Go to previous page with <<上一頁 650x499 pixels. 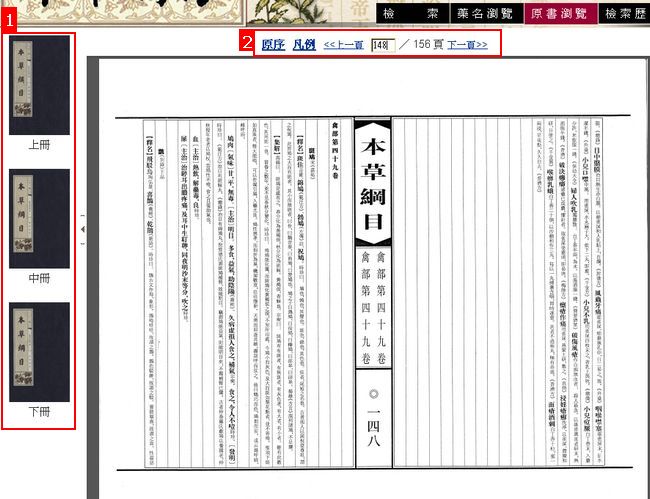tap(344, 45)
